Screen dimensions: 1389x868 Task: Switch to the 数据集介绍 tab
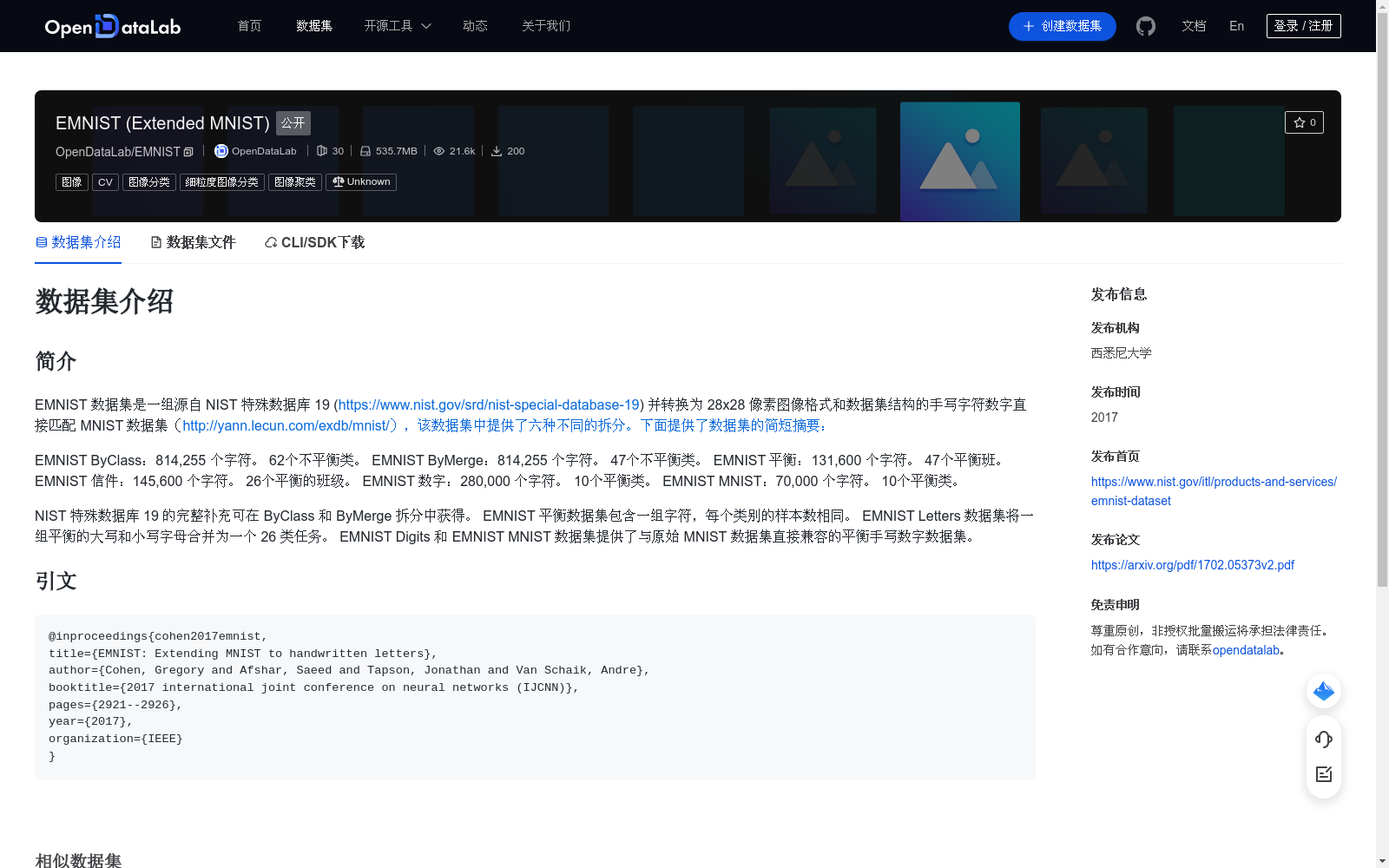click(78, 242)
